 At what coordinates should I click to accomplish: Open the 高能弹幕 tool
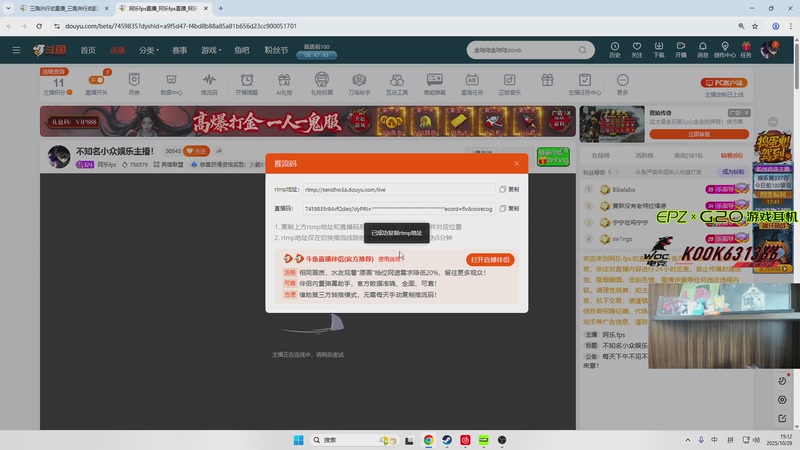tap(434, 84)
